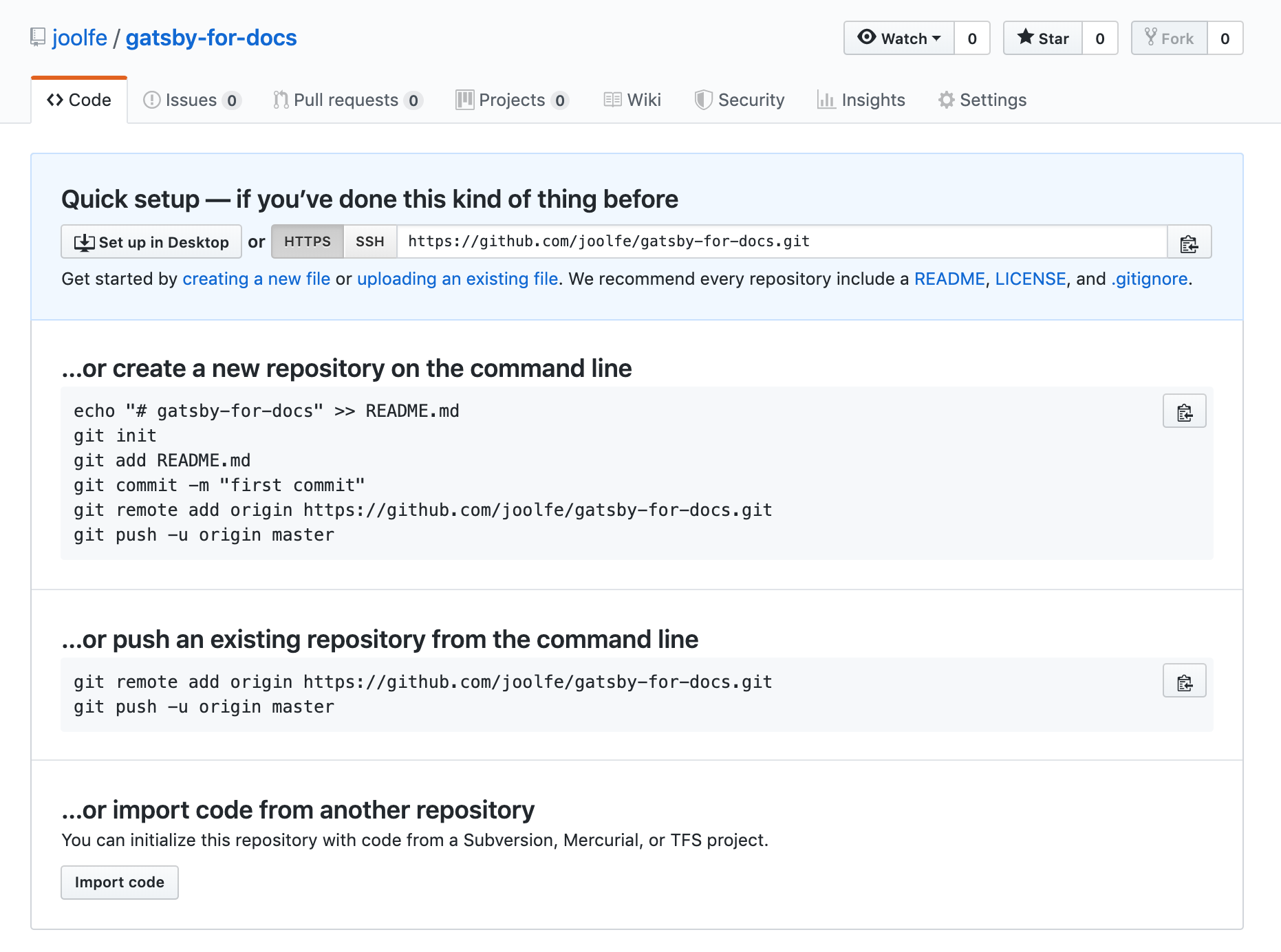The height and width of the screenshot is (952, 1281).
Task: Open the Pull requests tab
Action: tap(347, 100)
